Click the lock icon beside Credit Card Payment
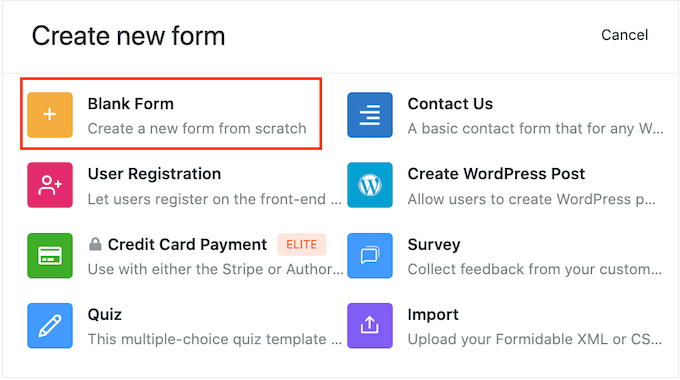The width and height of the screenshot is (680, 380). 95,244
